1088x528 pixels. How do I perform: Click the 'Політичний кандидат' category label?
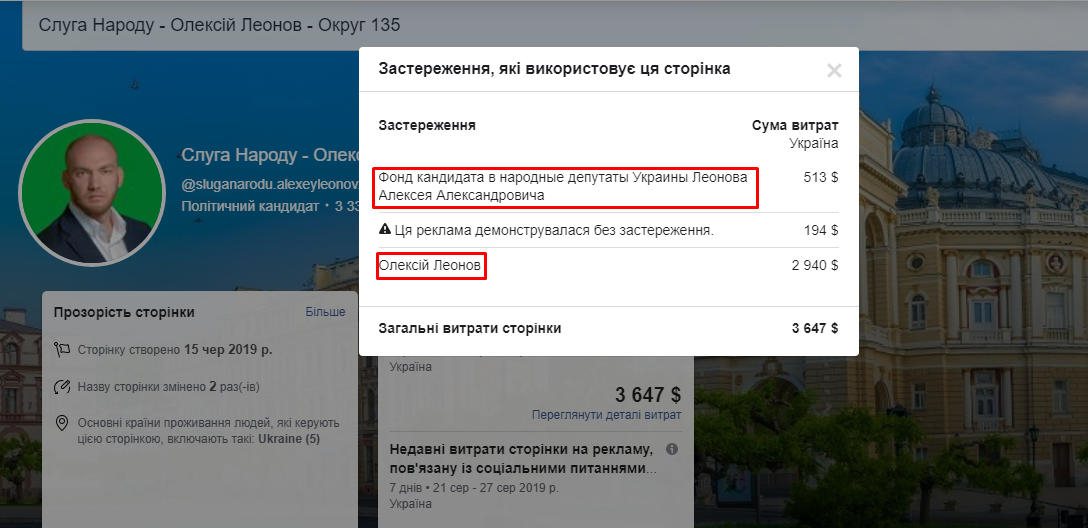coord(250,207)
